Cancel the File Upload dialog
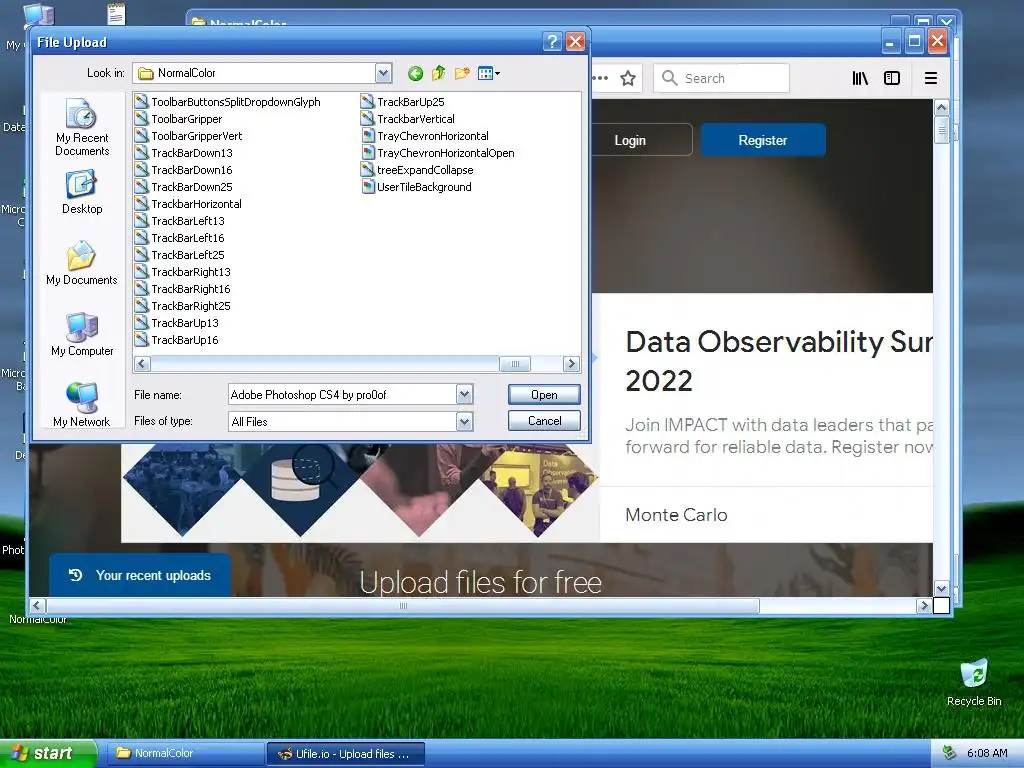Image resolution: width=1024 pixels, height=768 pixels. tap(544, 421)
